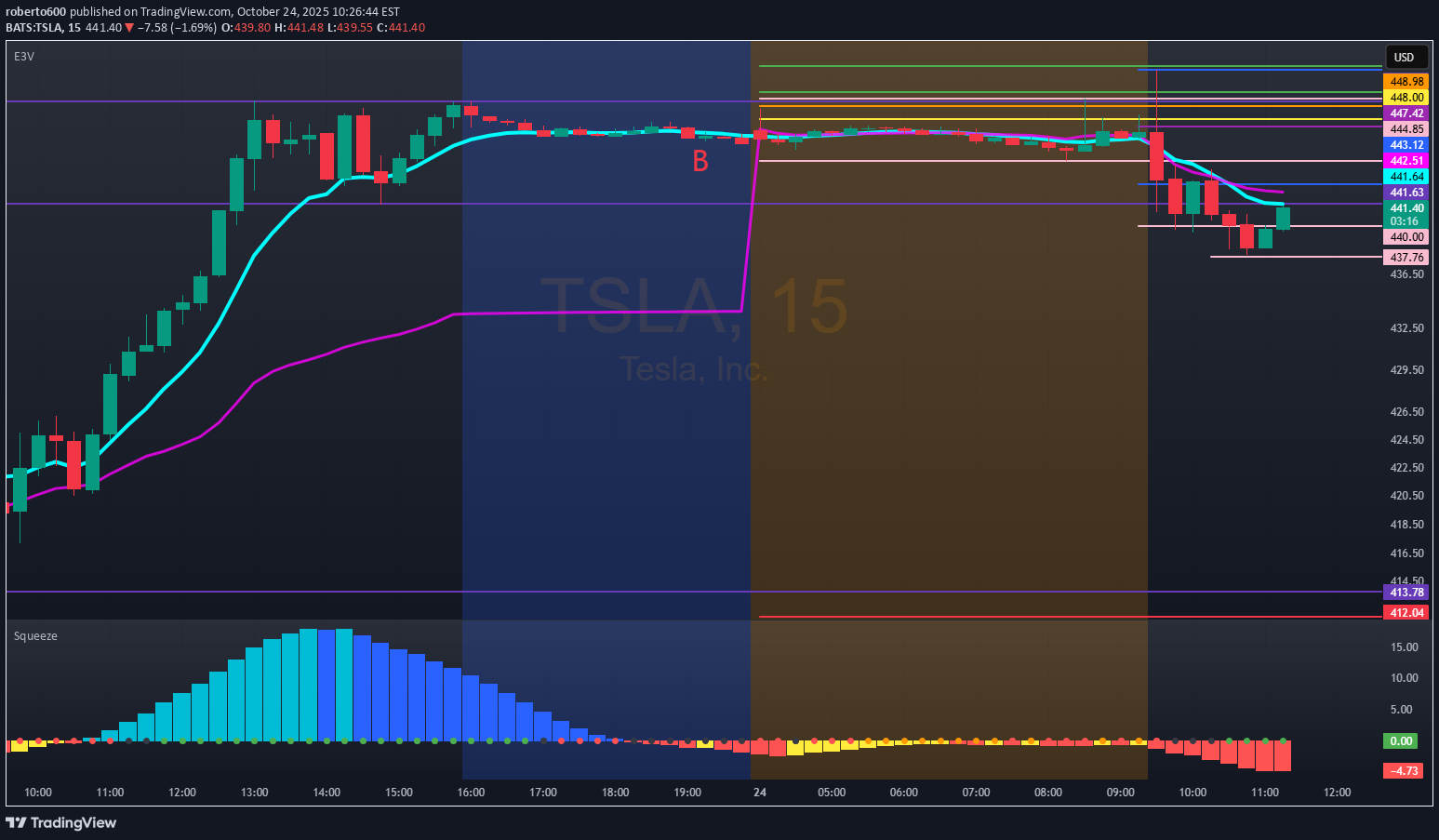The width and height of the screenshot is (1439, 840).
Task: Select the yellow 448.00 price label
Action: pyautogui.click(x=1406, y=98)
